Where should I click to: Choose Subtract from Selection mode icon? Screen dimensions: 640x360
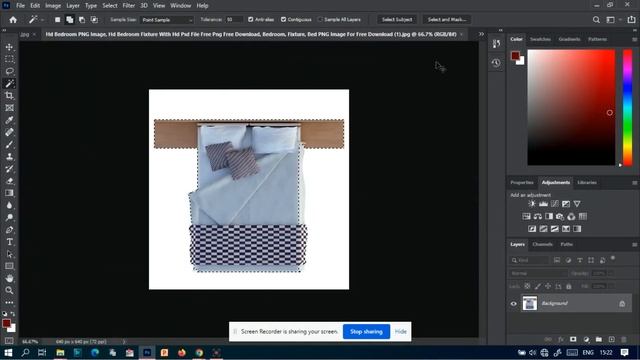pos(82,20)
